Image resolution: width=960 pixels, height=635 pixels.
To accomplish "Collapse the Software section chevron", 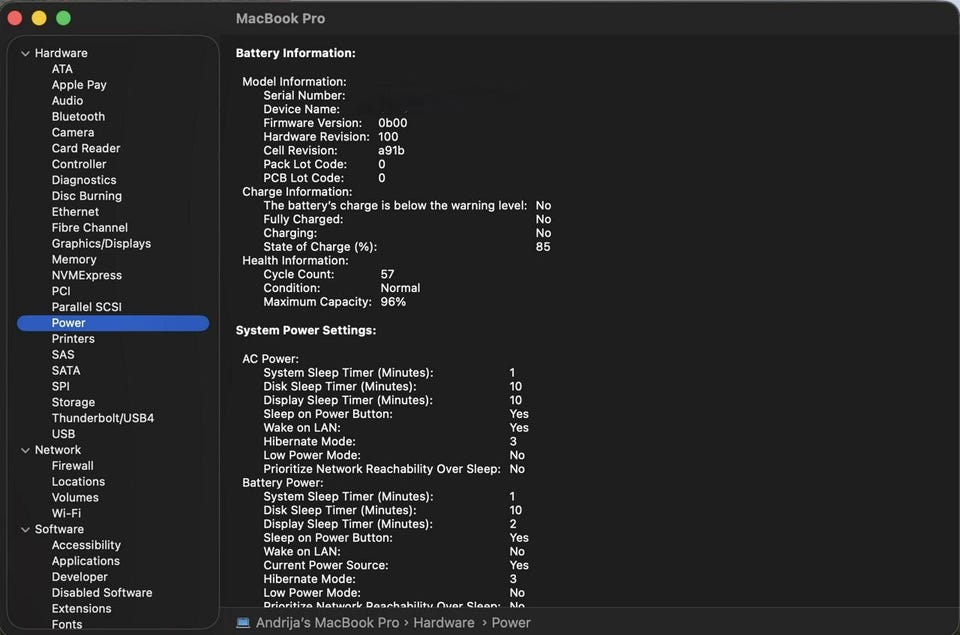I will [x=25, y=529].
